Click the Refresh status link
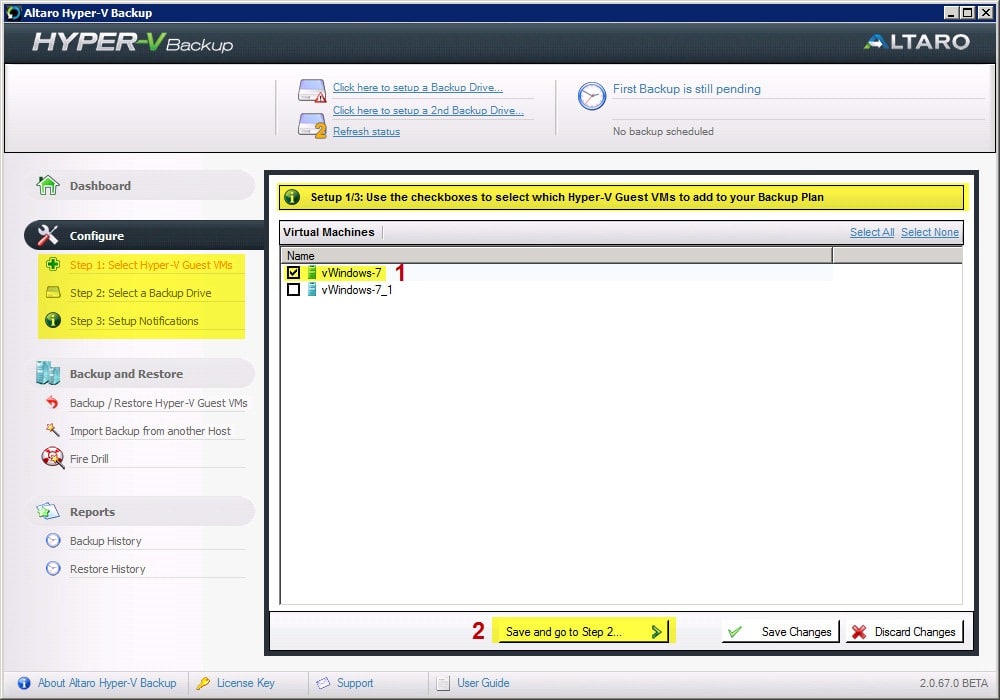This screenshot has width=1000, height=700. [366, 131]
